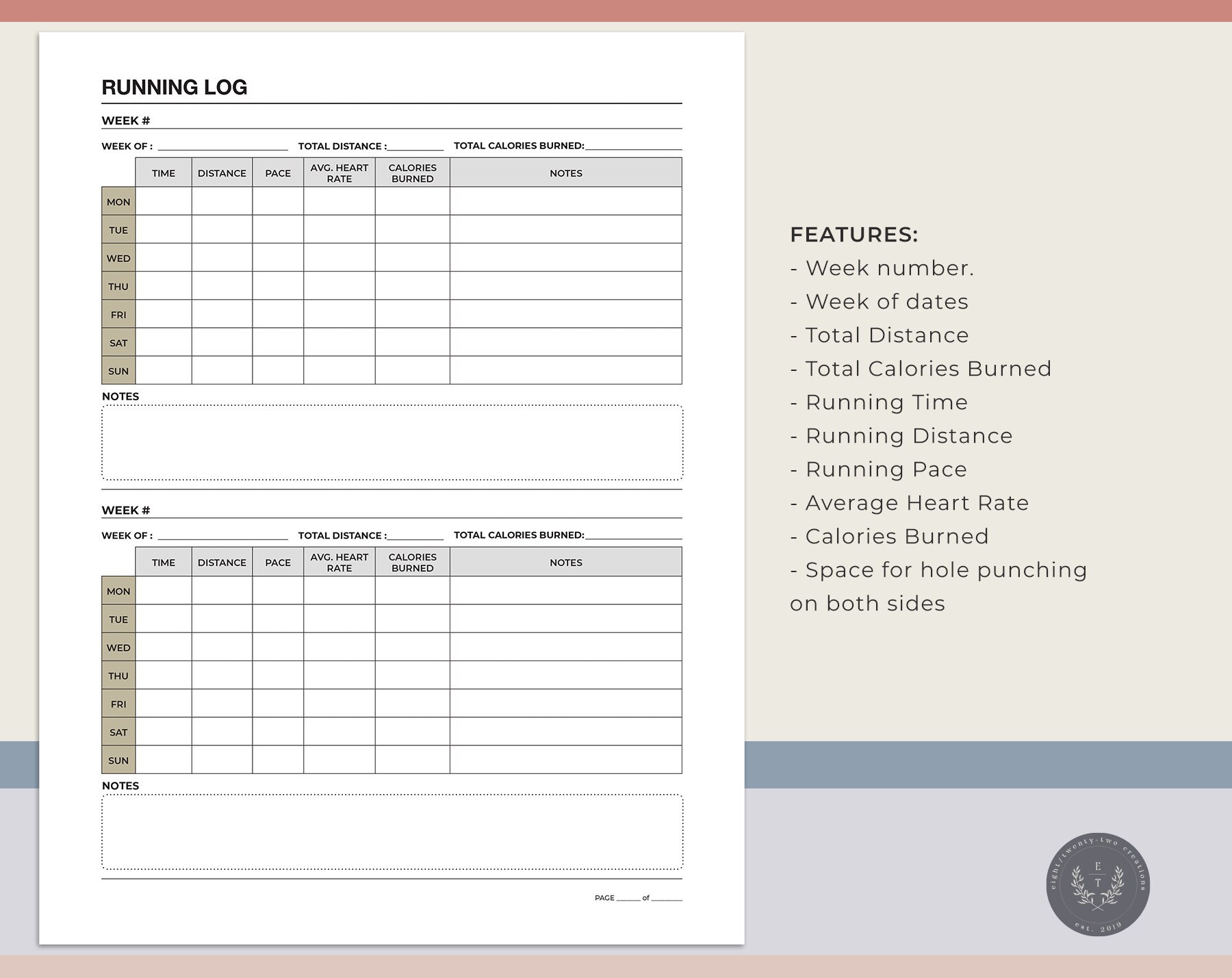Click the RUNNING LOG page title
1232x978 pixels.
click(175, 88)
